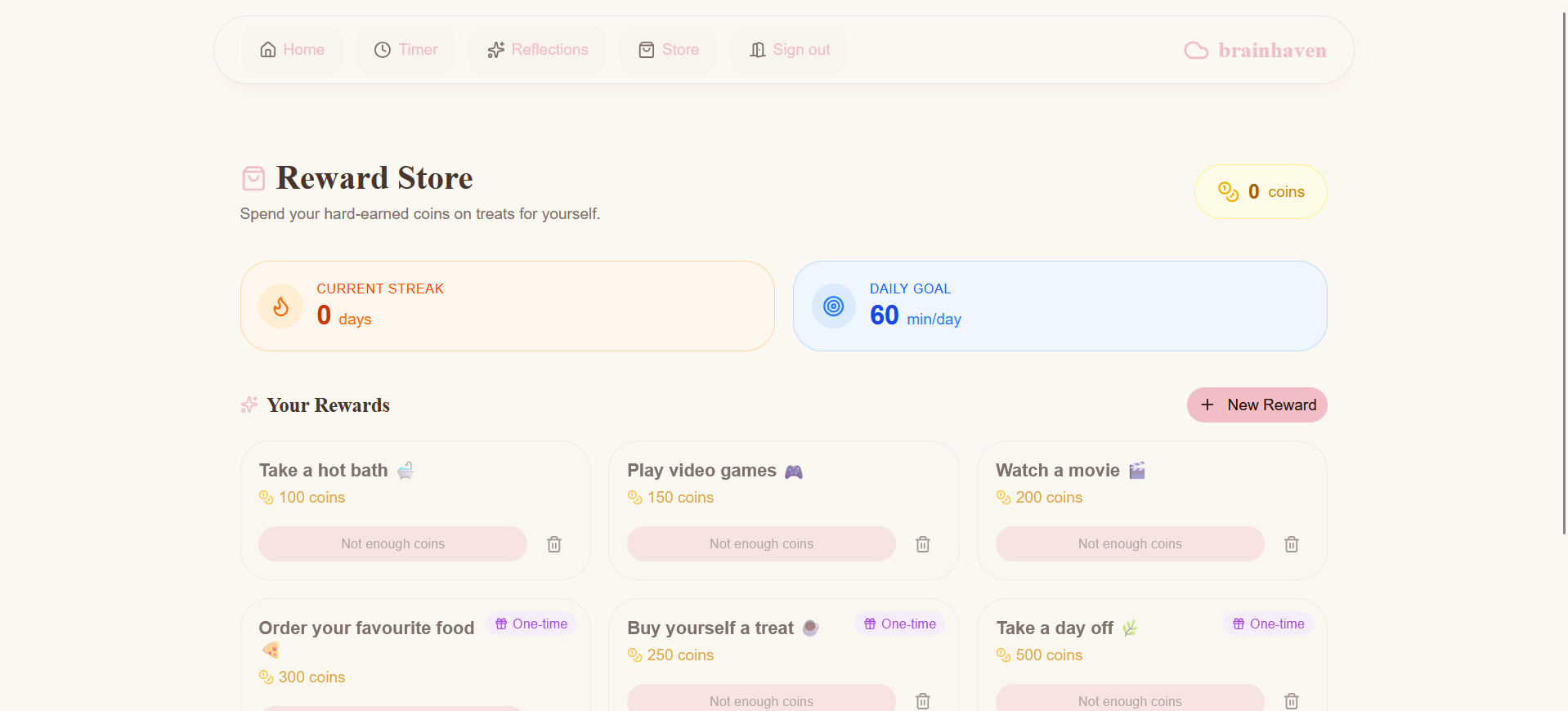The image size is (1568, 711).
Task: Go to Reflections page
Action: tap(537, 50)
